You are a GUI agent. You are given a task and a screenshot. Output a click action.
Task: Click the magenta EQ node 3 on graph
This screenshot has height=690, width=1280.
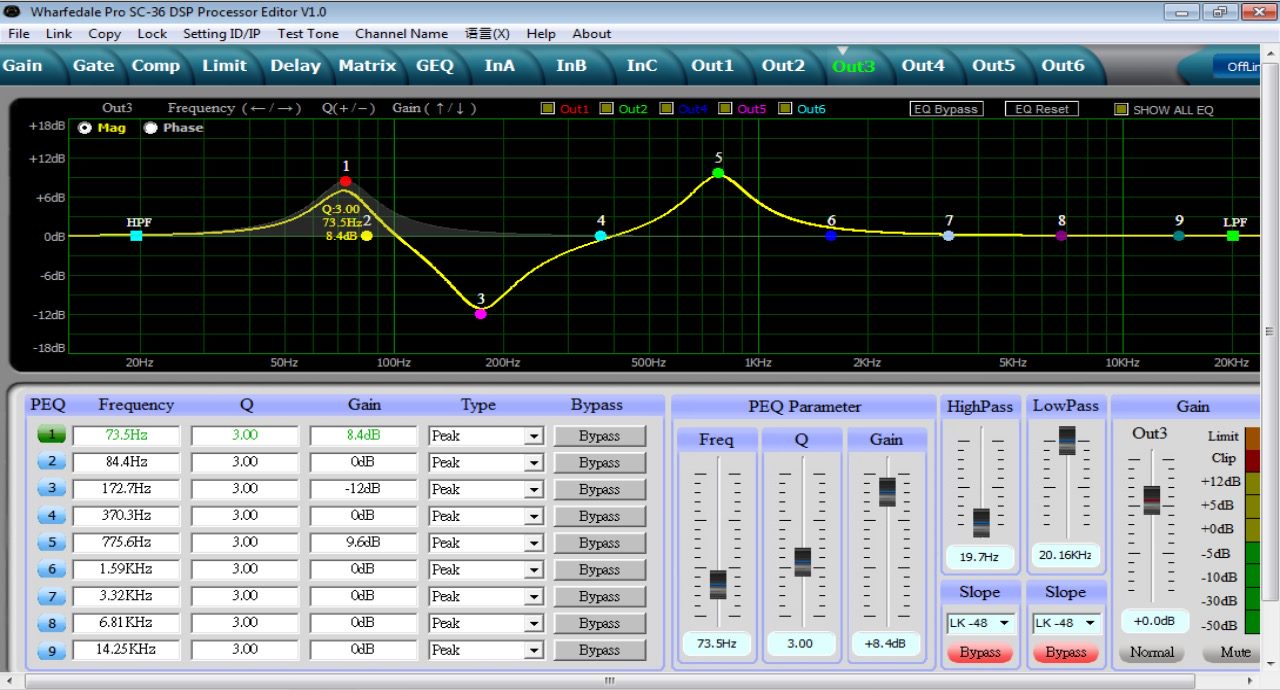tap(481, 314)
